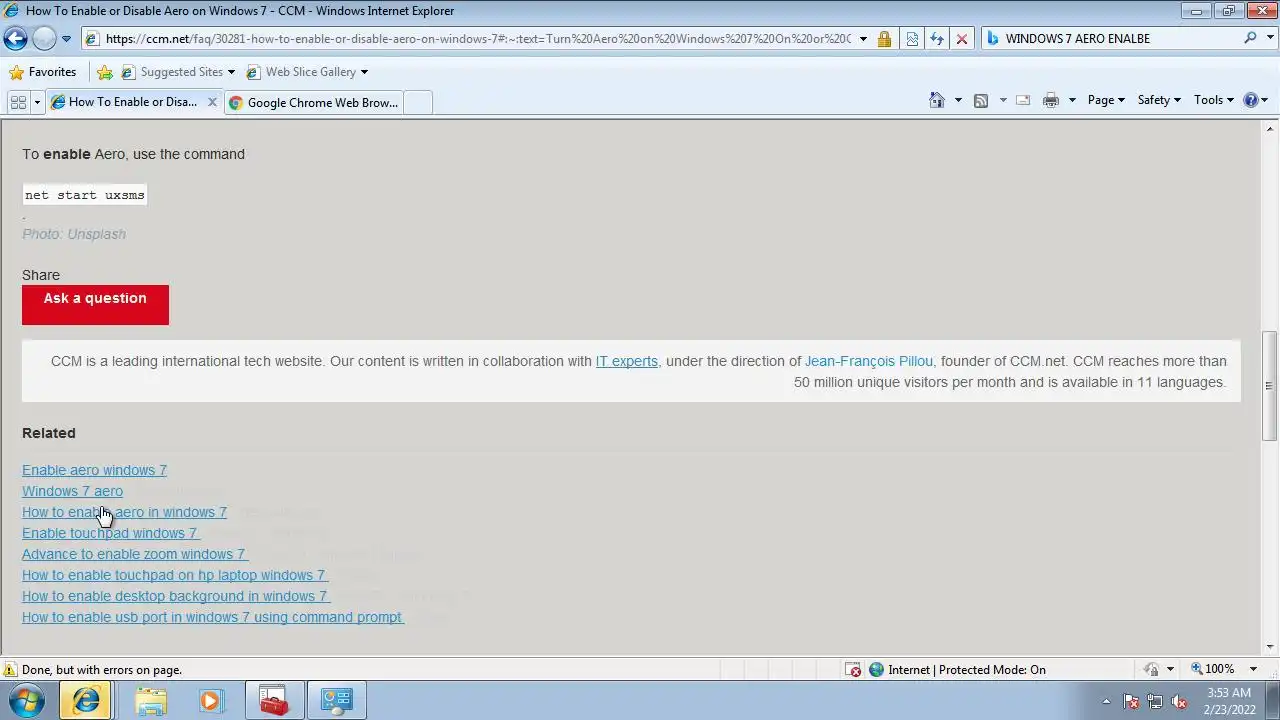
Task: Click the Forward navigation arrow
Action: (x=44, y=39)
